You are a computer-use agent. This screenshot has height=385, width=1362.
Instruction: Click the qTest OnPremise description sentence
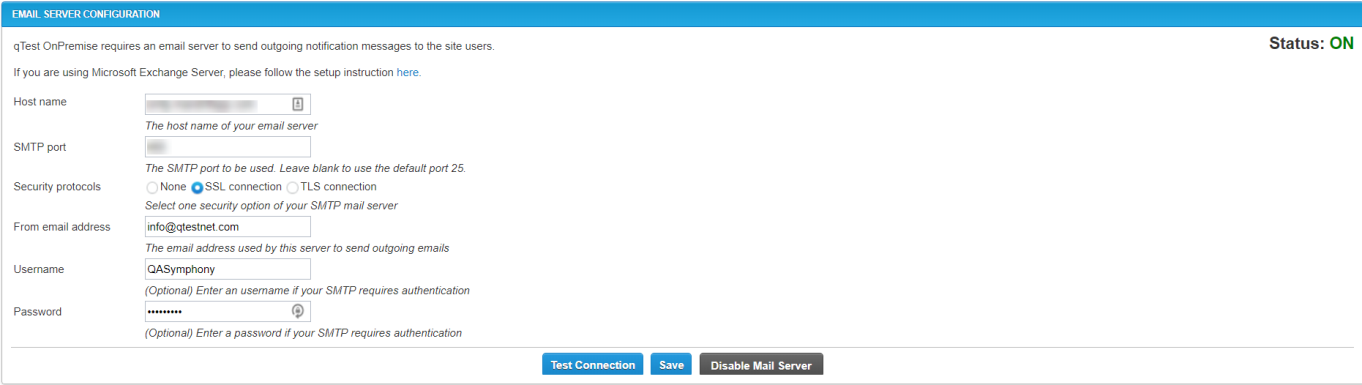[x=254, y=46]
